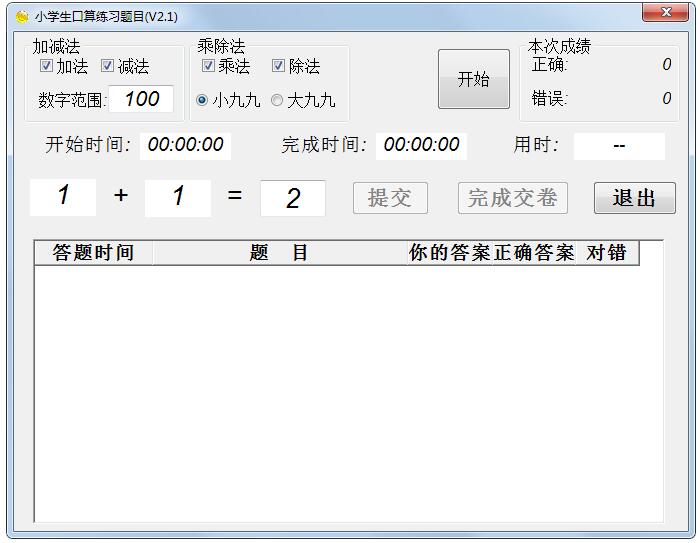Click the 开始 button

coord(474,79)
